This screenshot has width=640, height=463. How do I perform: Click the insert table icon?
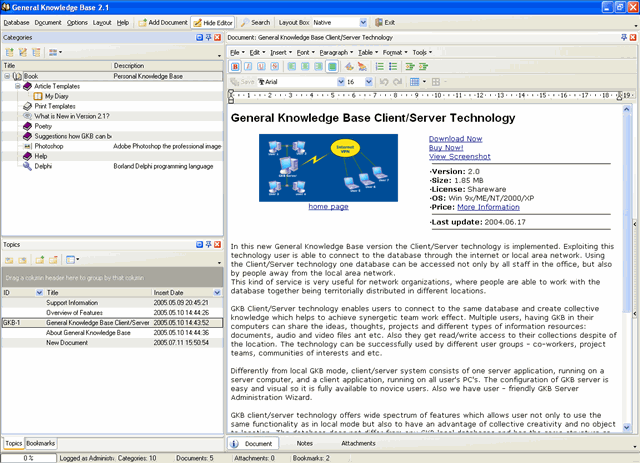tap(415, 82)
